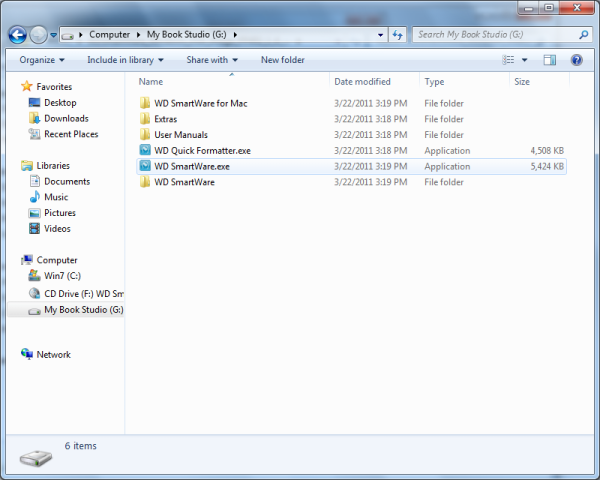Click the 'Extras' folder name
The width and height of the screenshot is (600, 480).
[x=165, y=119]
